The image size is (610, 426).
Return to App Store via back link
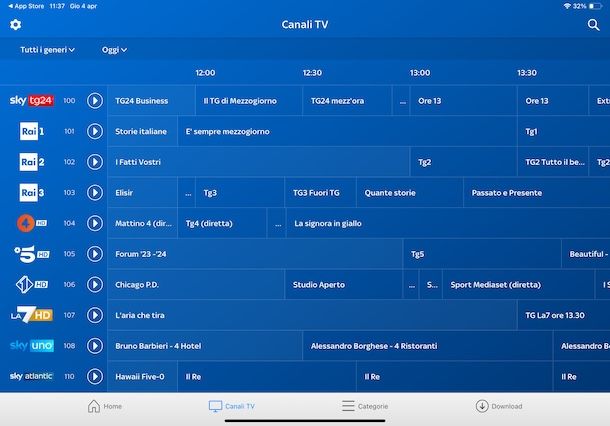point(26,6)
